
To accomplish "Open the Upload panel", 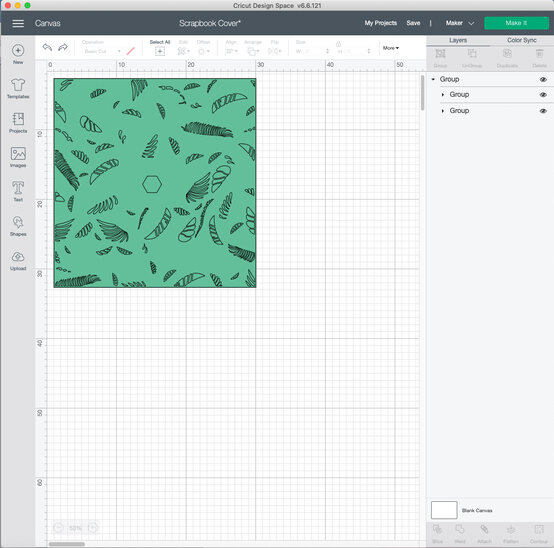I will click(18, 260).
